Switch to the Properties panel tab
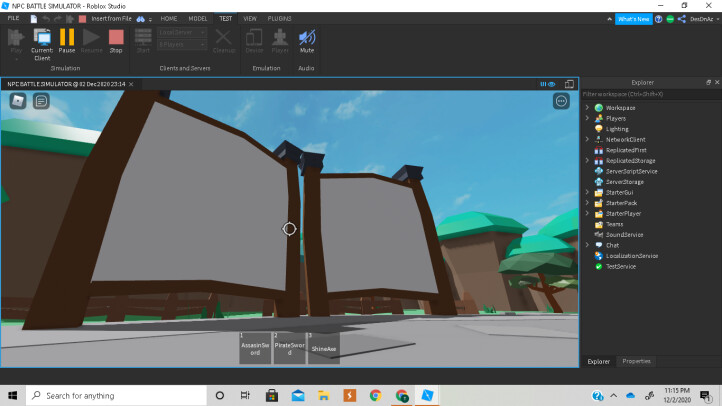The height and width of the screenshot is (406, 722). [x=636, y=361]
